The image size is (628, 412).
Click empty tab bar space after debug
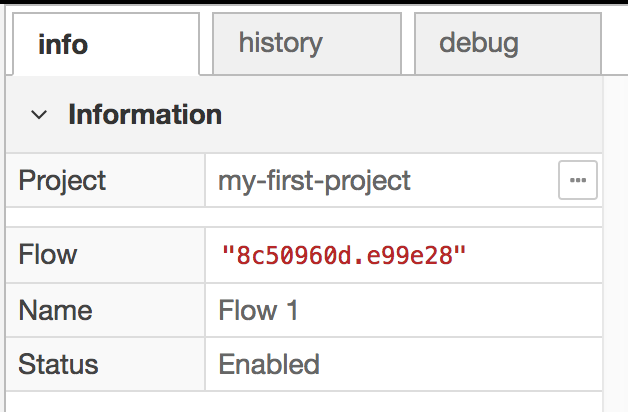pyautogui.click(x=614, y=44)
